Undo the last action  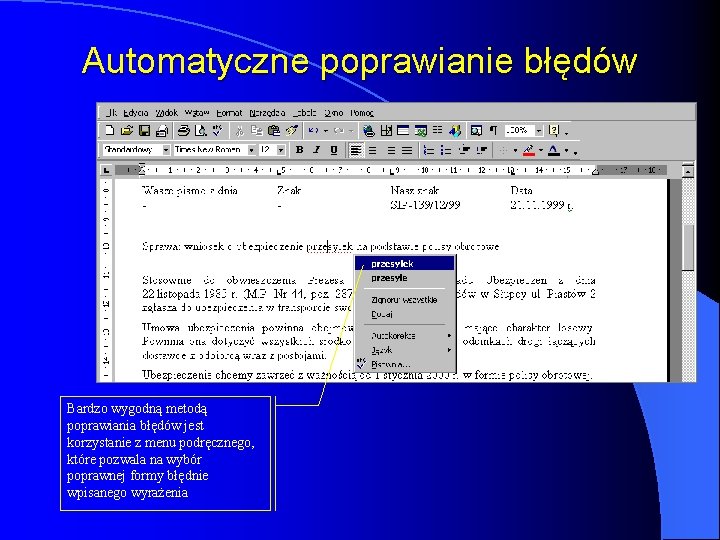pos(314,131)
